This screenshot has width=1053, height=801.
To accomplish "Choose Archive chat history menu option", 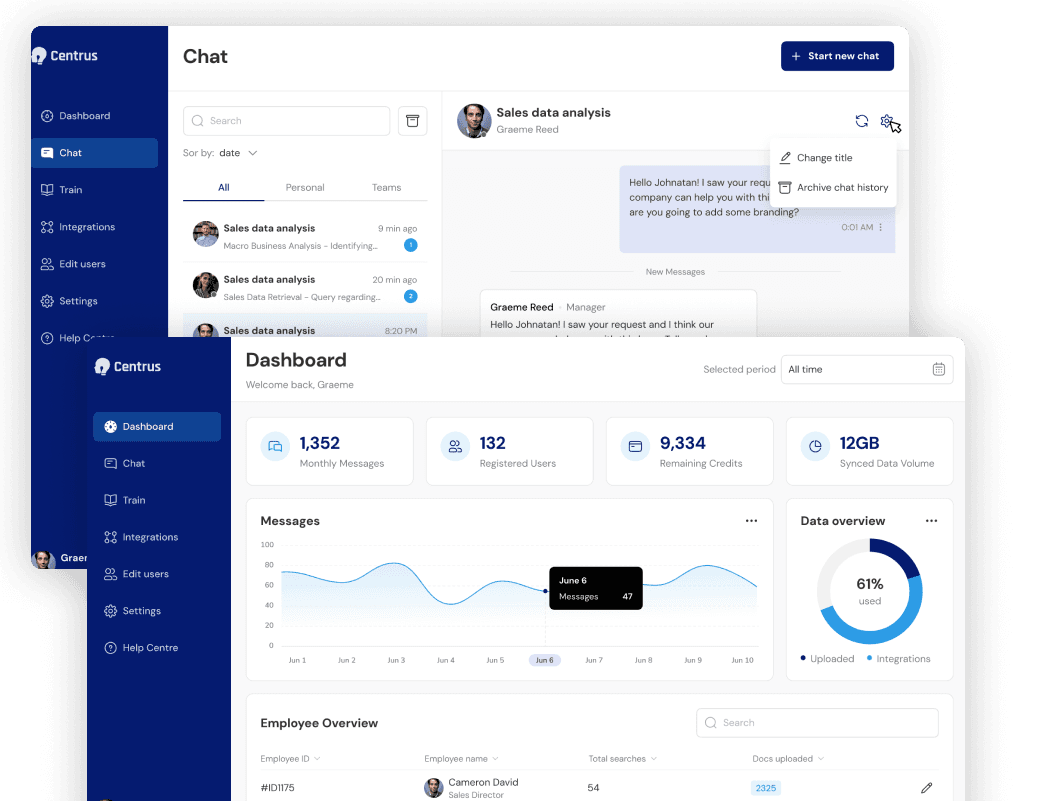I will point(842,187).
